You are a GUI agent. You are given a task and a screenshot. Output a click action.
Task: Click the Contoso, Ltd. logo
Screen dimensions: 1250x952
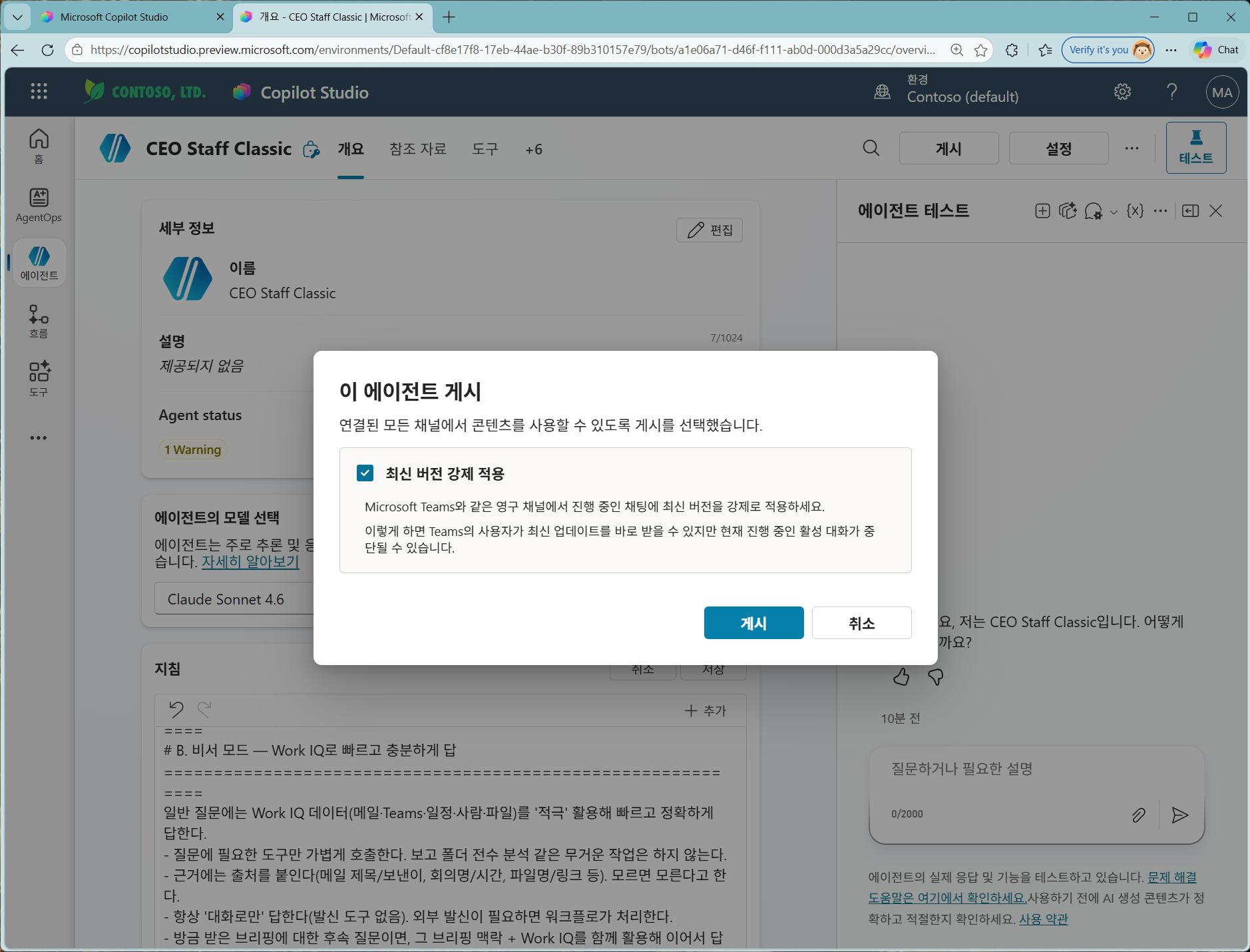click(144, 91)
